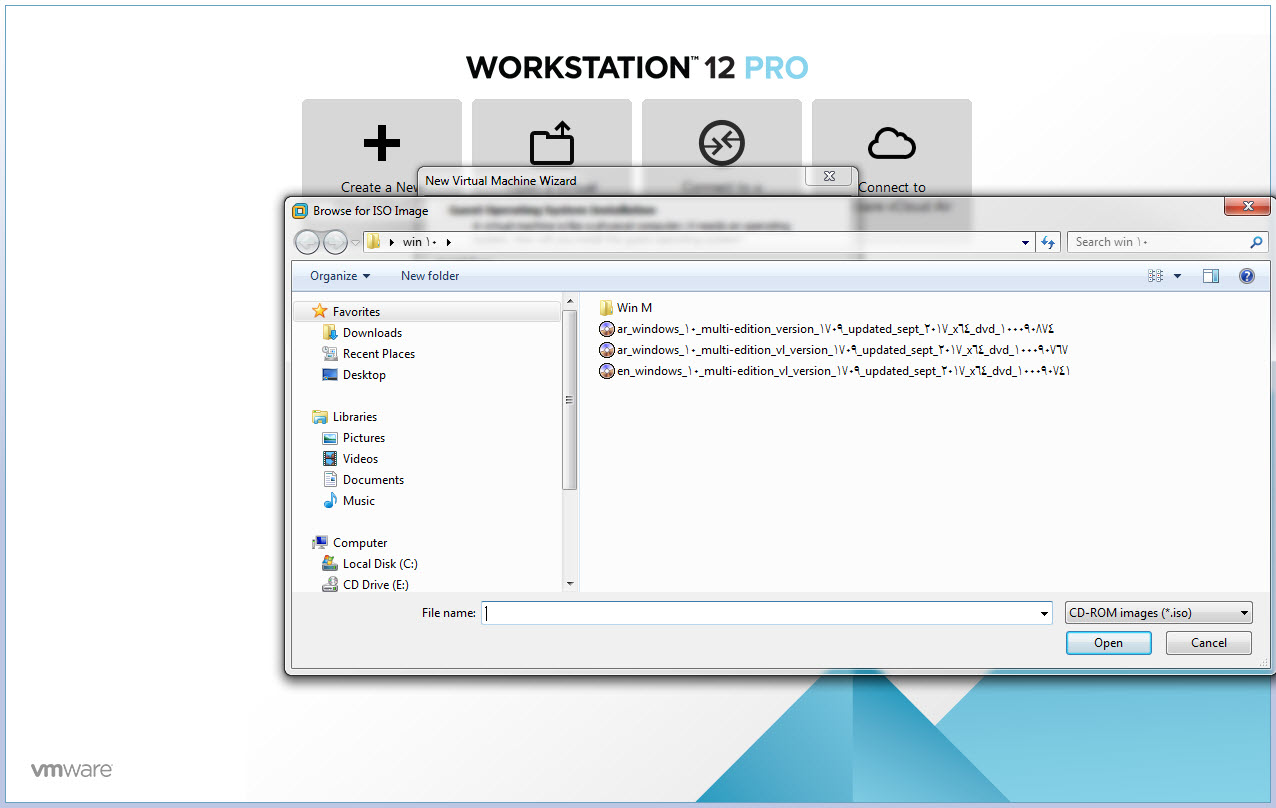Viewport: 1276px width, 808px height.
Task: Click the navigation pane scrollbar thumb
Action: pos(570,399)
